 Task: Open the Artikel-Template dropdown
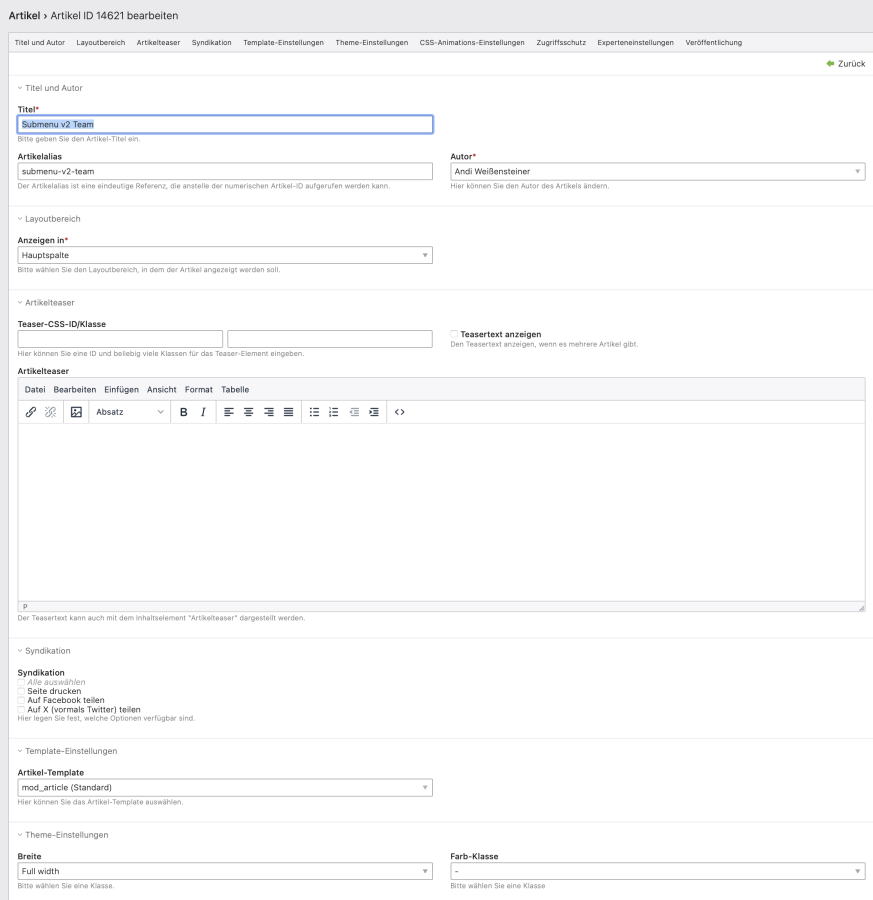tap(225, 788)
